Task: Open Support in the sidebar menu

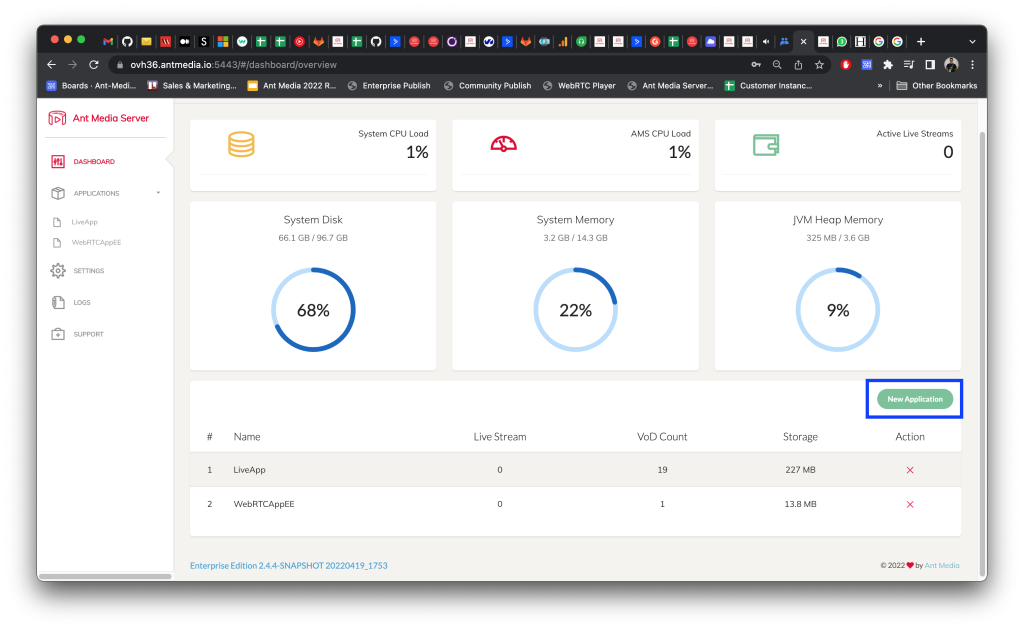Action: [x=88, y=334]
